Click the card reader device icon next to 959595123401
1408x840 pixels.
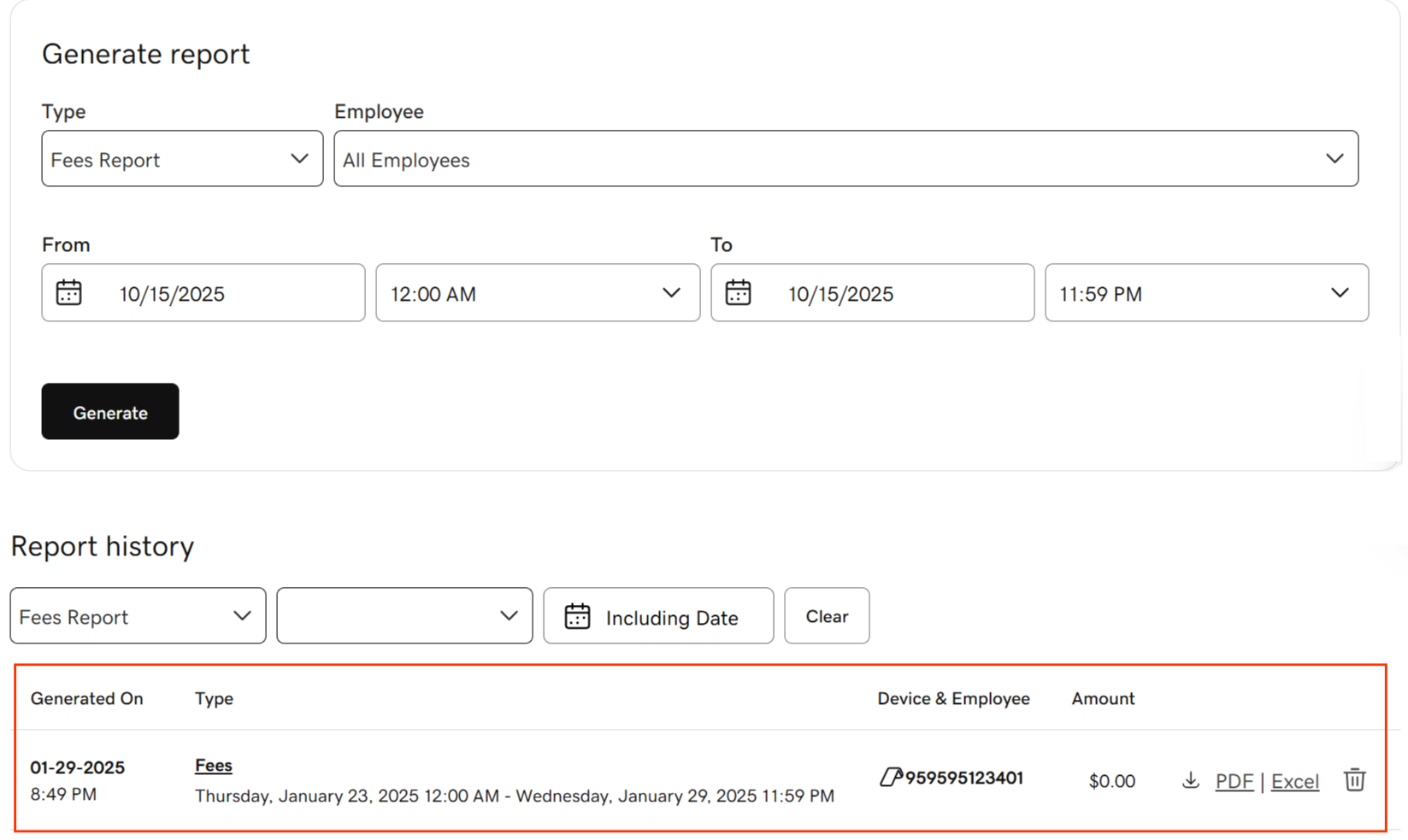(x=891, y=778)
